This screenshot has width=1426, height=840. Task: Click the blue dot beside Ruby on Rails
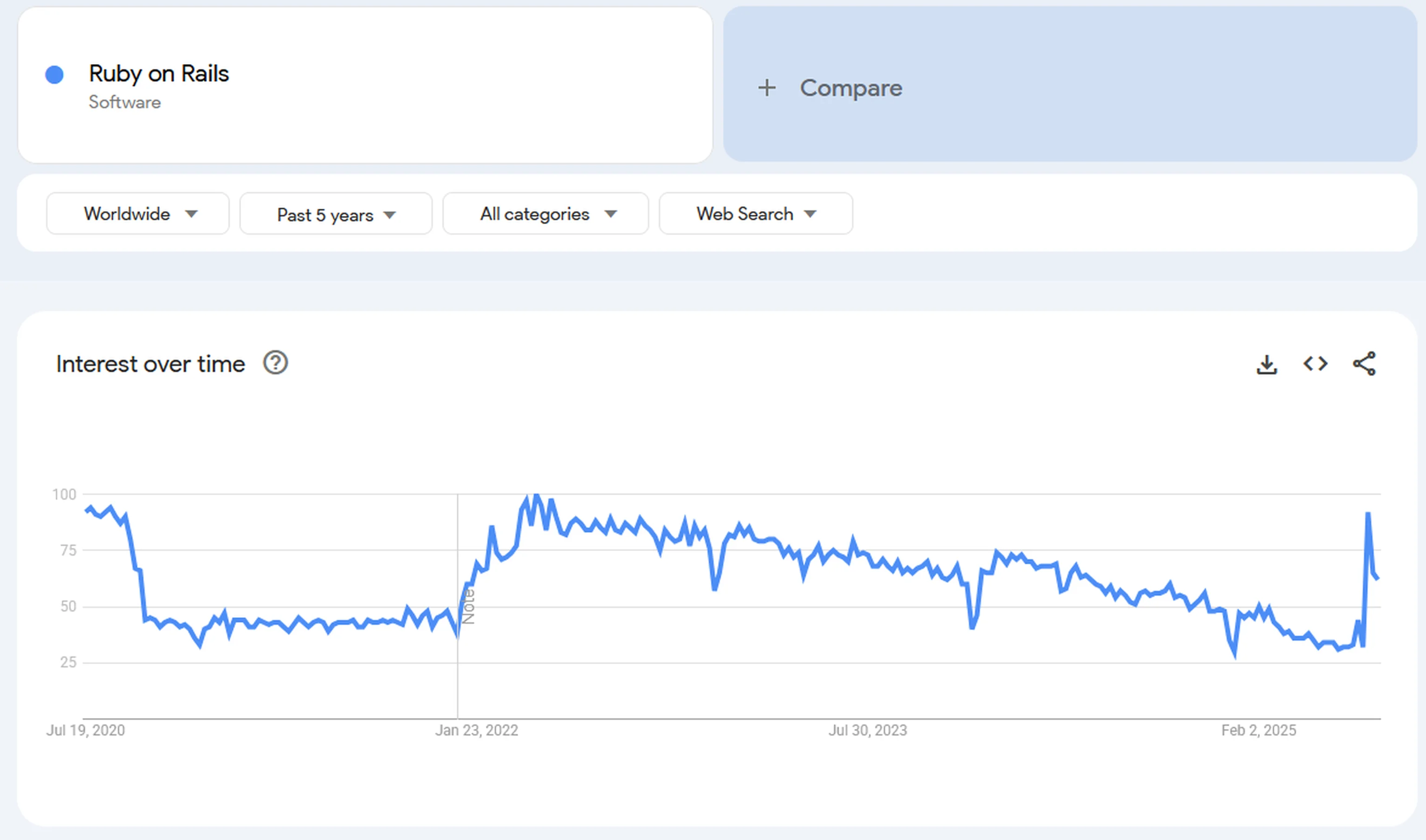(54, 75)
